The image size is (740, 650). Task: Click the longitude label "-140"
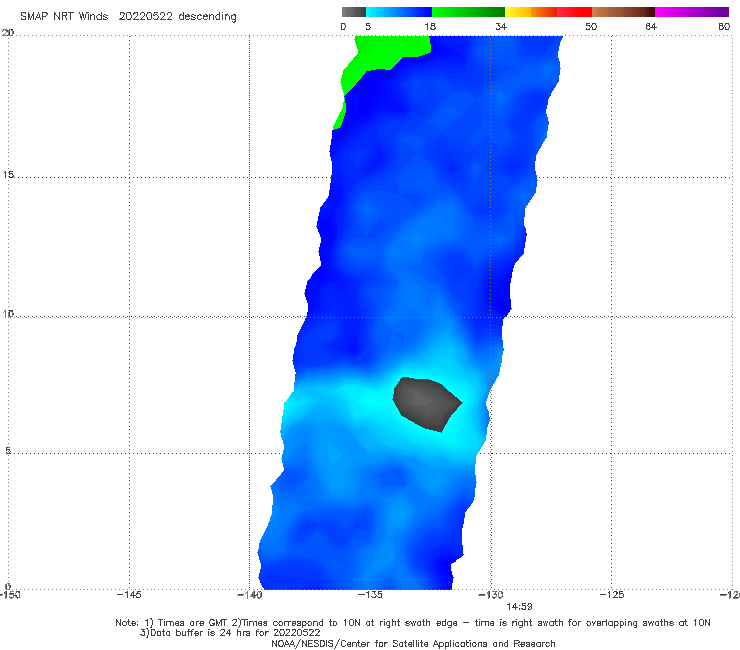click(249, 595)
